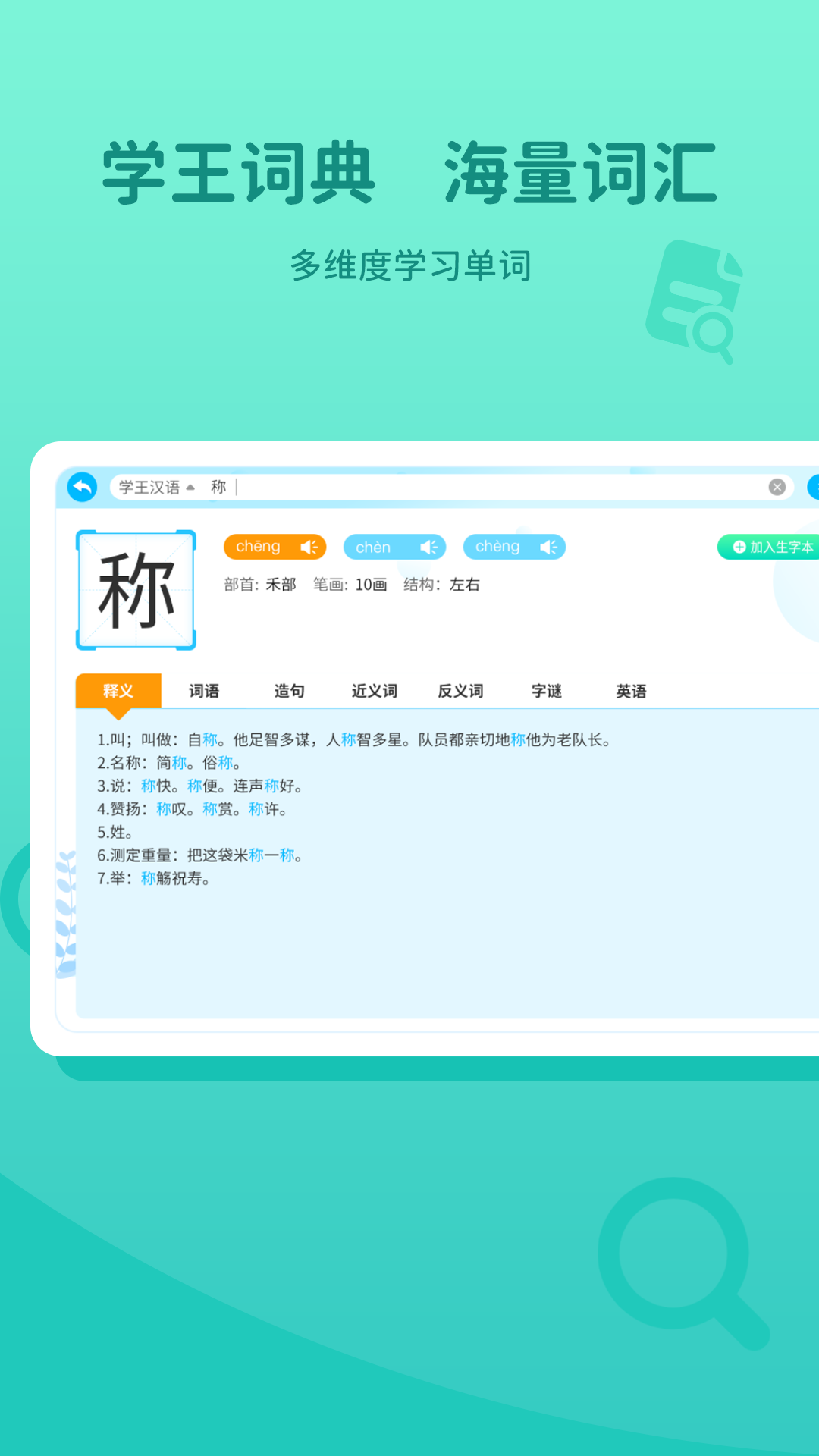819x1456 pixels.
Task: Play audio for the chèng pronunciation
Action: pyautogui.click(x=548, y=547)
